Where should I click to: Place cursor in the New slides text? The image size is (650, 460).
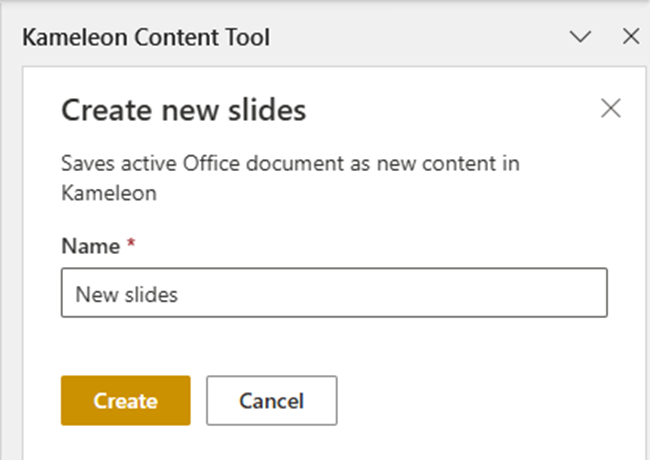[x=126, y=294]
